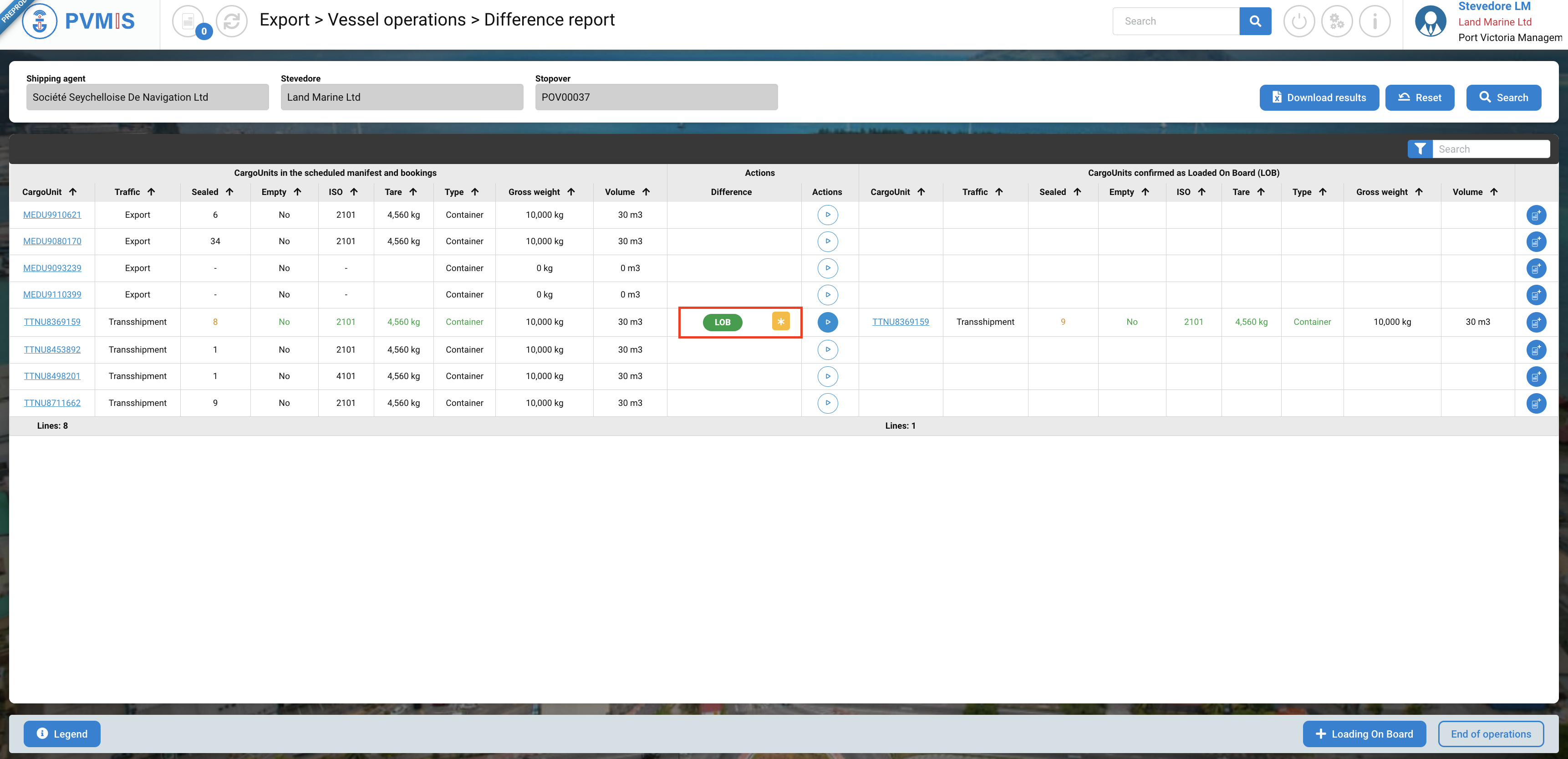
Task: Click play action for MEDU9910621 row
Action: pyautogui.click(x=827, y=215)
